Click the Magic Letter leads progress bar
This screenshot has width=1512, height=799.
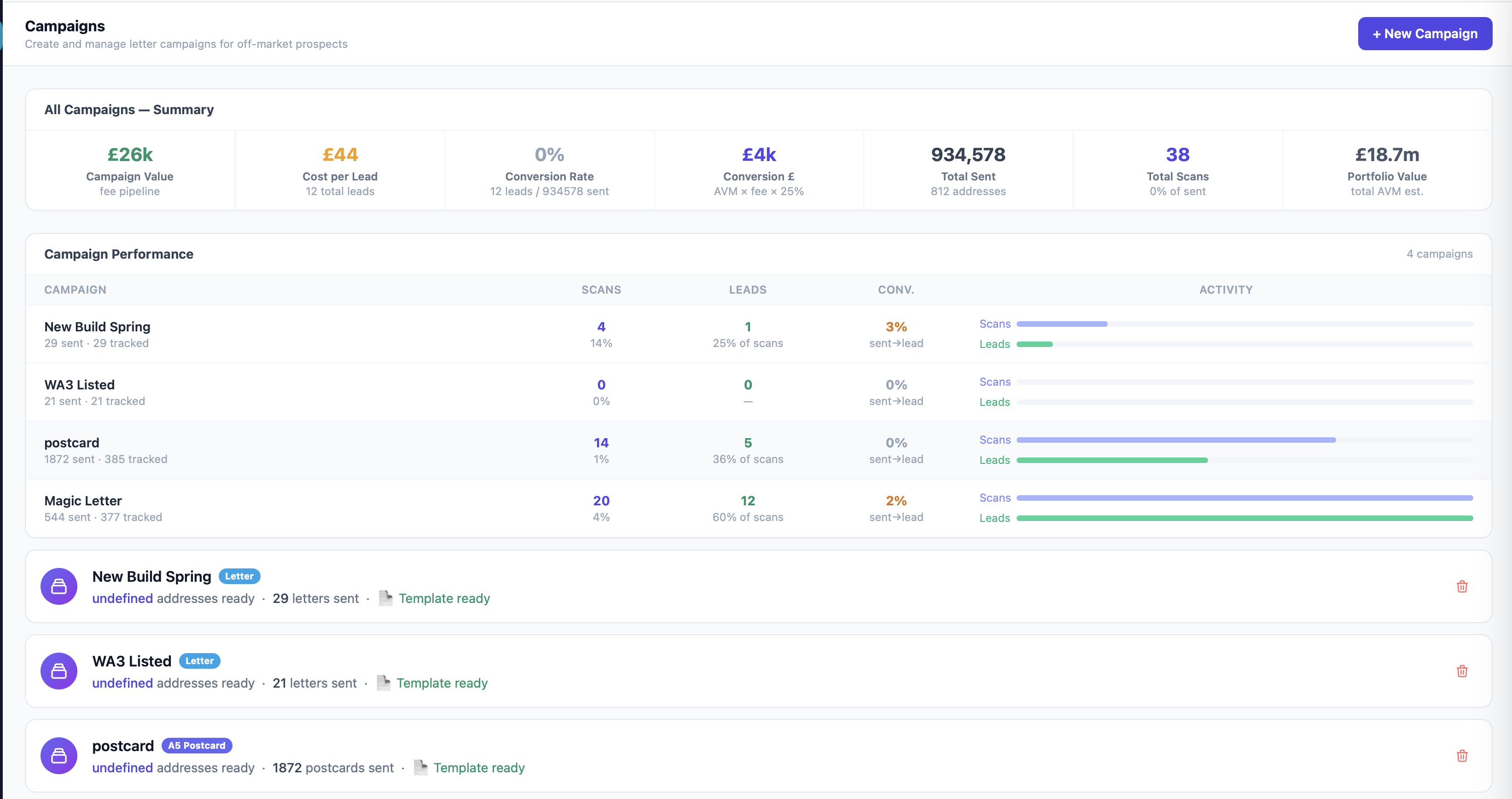click(x=1244, y=518)
